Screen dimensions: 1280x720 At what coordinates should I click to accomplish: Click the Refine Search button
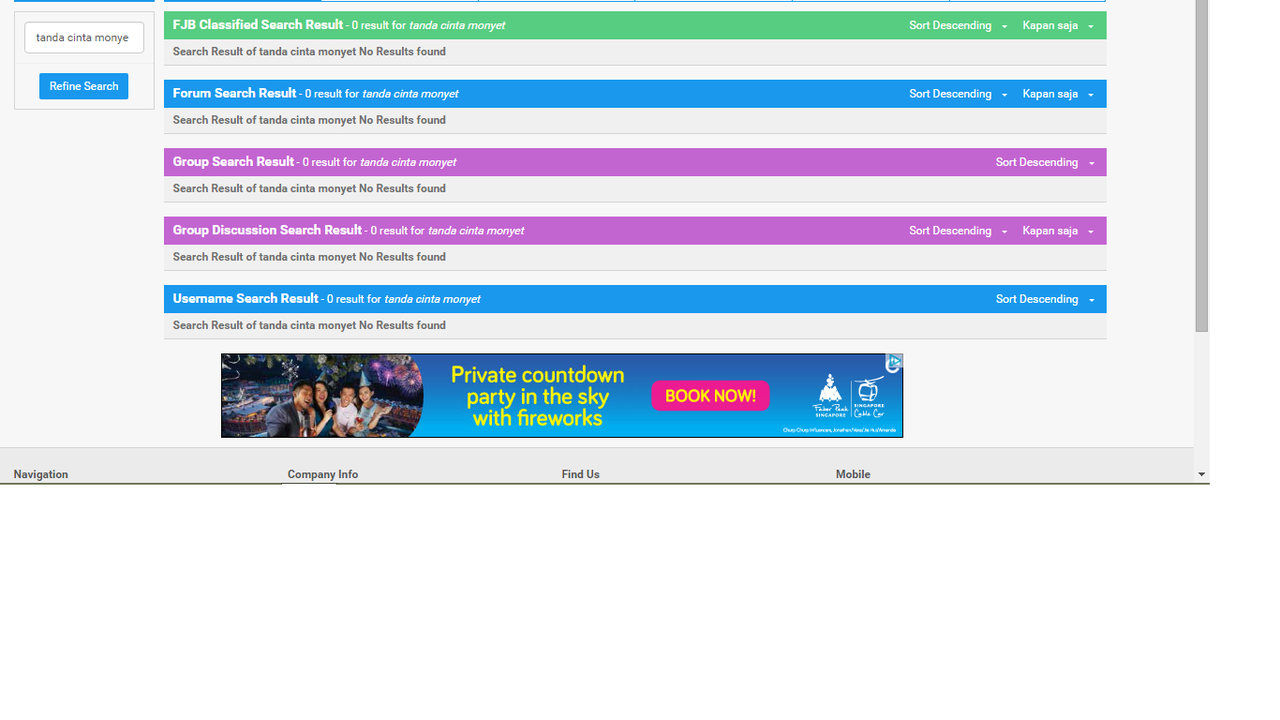pyautogui.click(x=84, y=86)
